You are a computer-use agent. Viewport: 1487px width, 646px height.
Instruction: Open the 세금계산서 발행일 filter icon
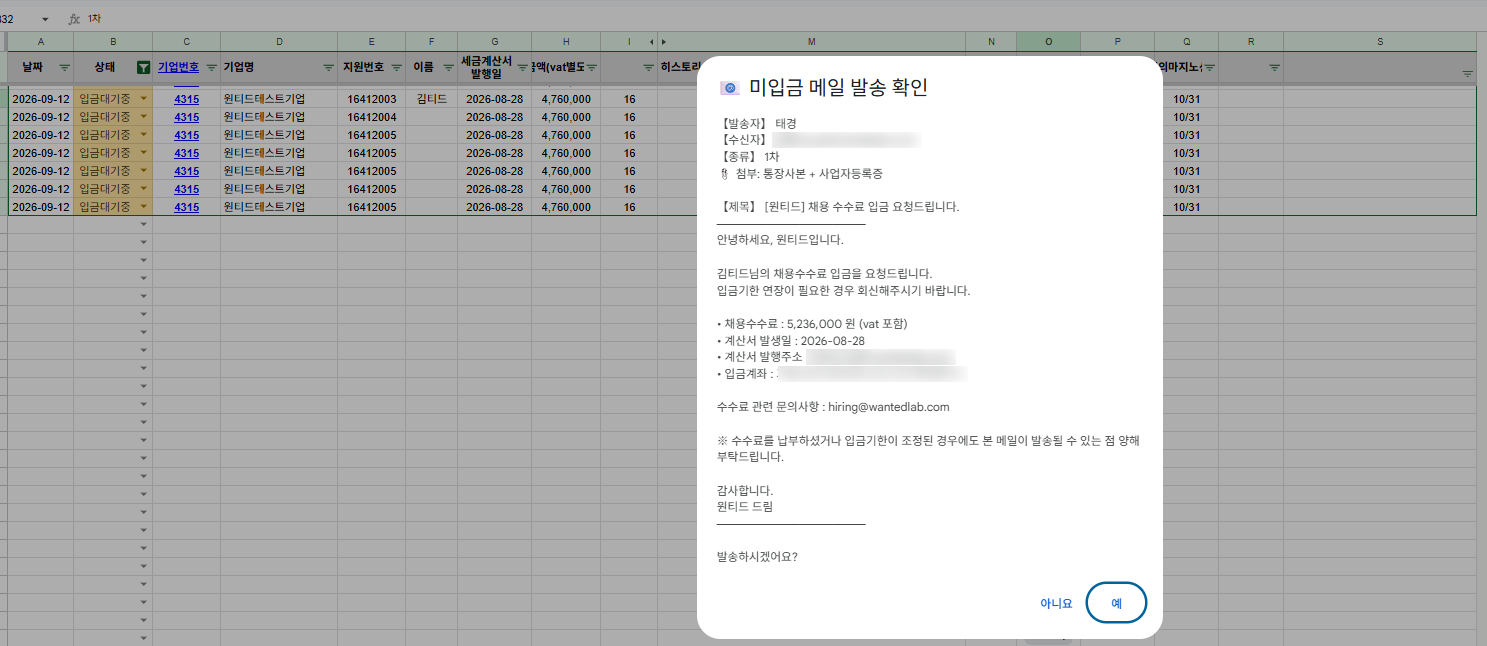tap(522, 67)
